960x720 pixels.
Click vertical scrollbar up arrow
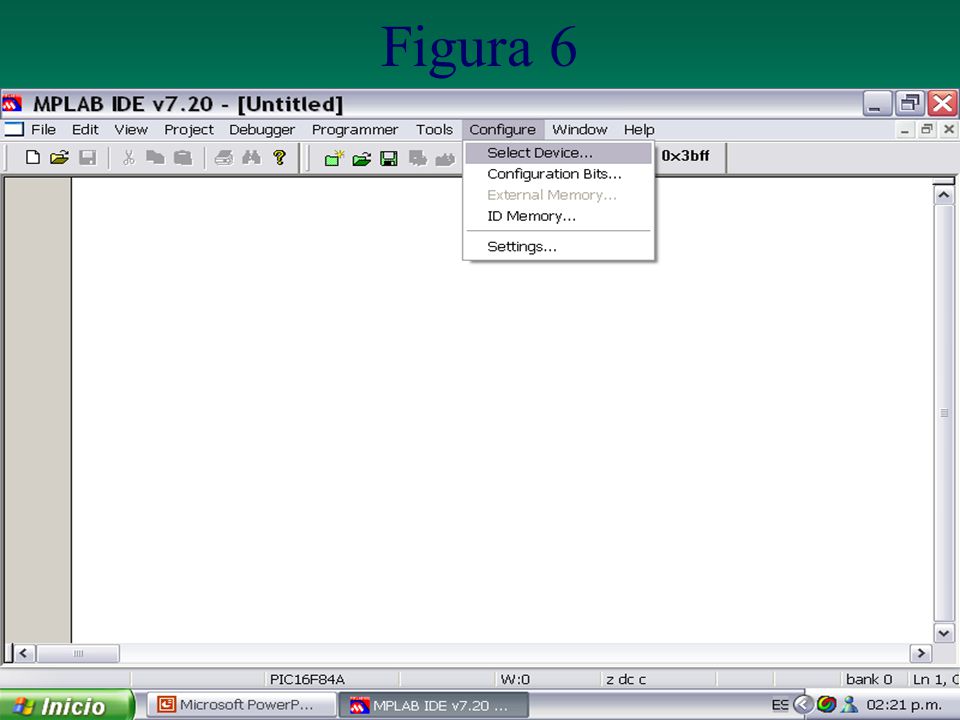943,195
